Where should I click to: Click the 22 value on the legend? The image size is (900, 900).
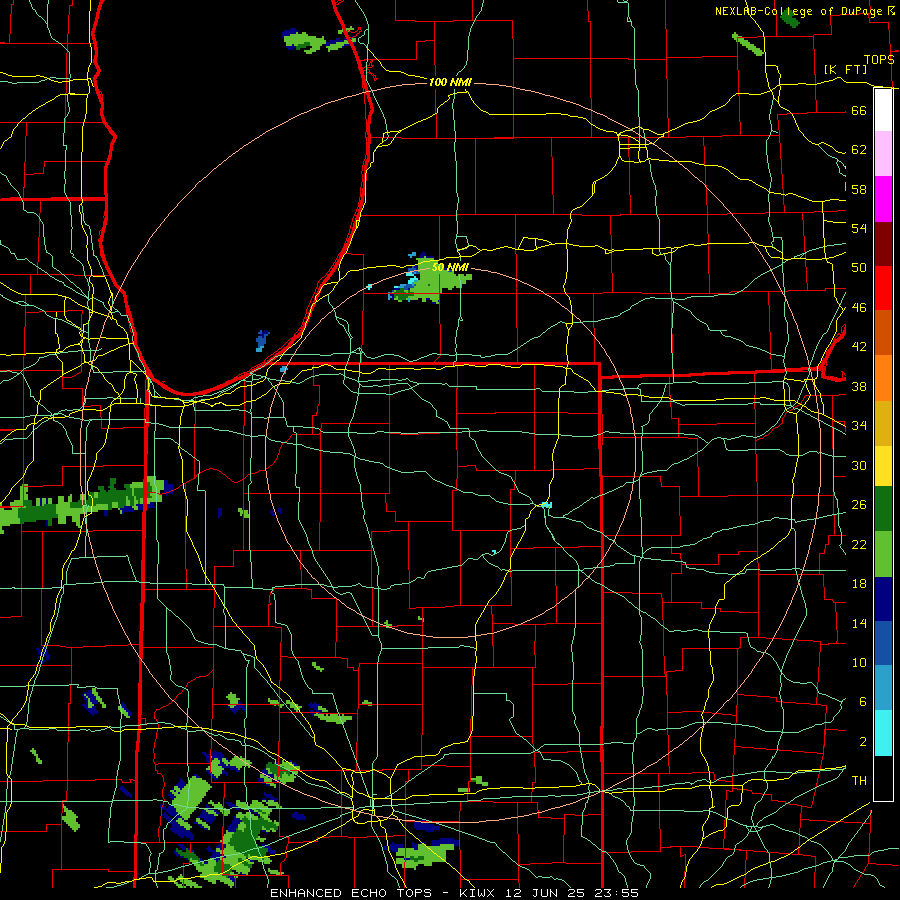[x=859, y=544]
